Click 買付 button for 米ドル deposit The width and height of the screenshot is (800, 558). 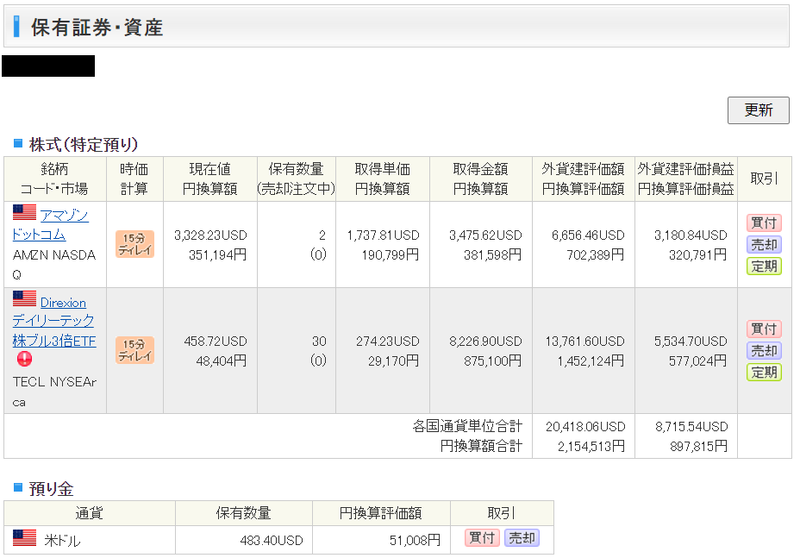point(482,538)
